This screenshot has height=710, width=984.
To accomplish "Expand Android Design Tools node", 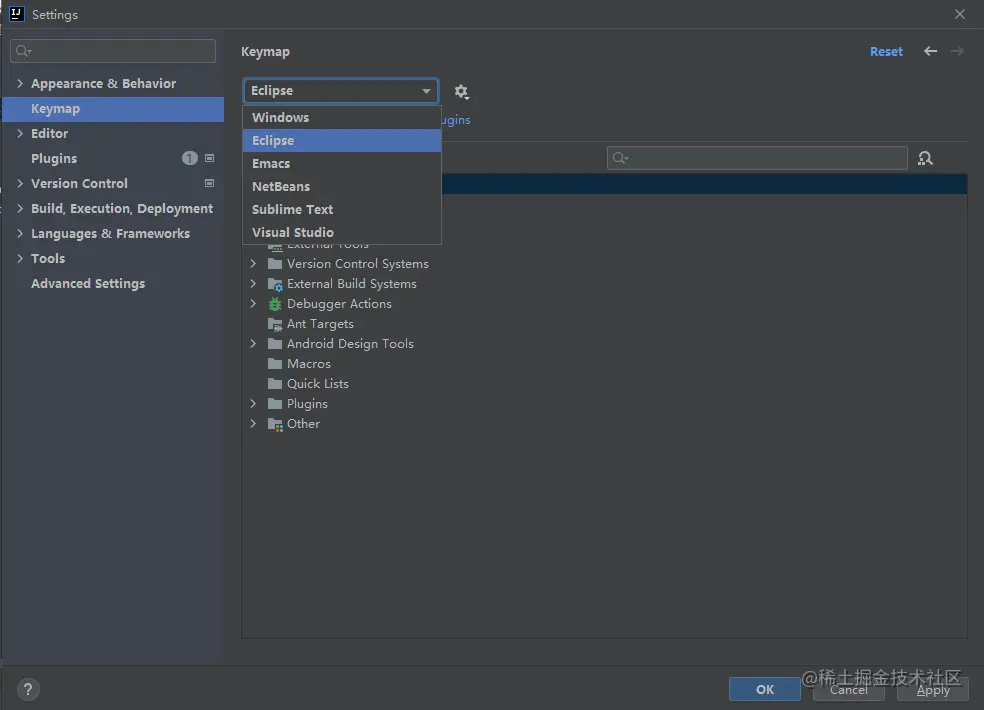I will click(x=253, y=344).
